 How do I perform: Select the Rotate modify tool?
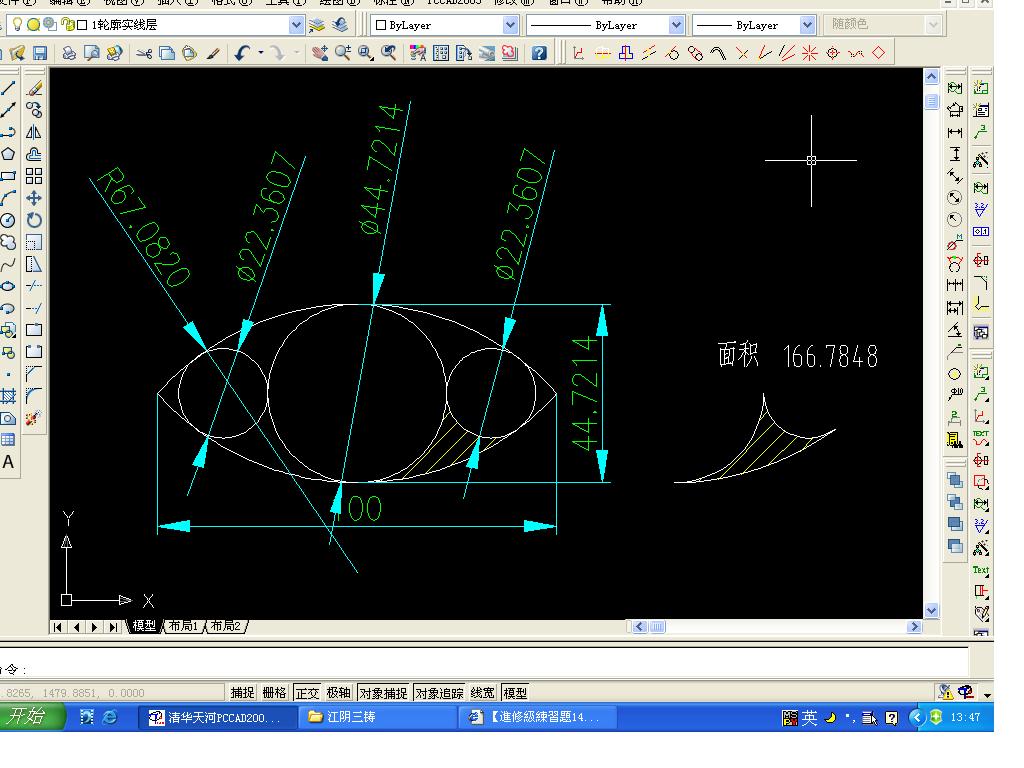[34, 220]
